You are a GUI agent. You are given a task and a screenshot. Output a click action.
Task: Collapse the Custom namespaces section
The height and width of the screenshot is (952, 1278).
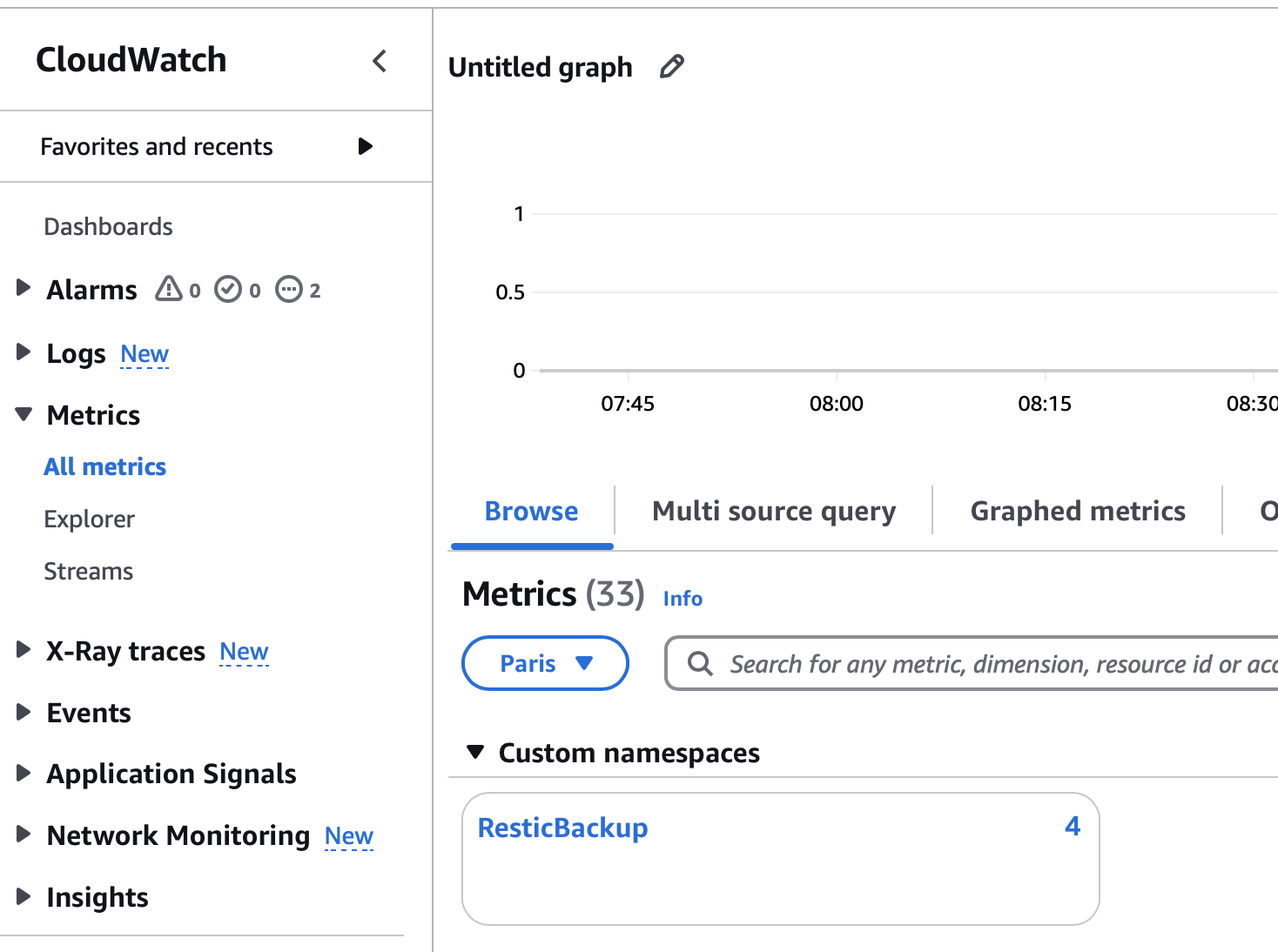tap(475, 752)
